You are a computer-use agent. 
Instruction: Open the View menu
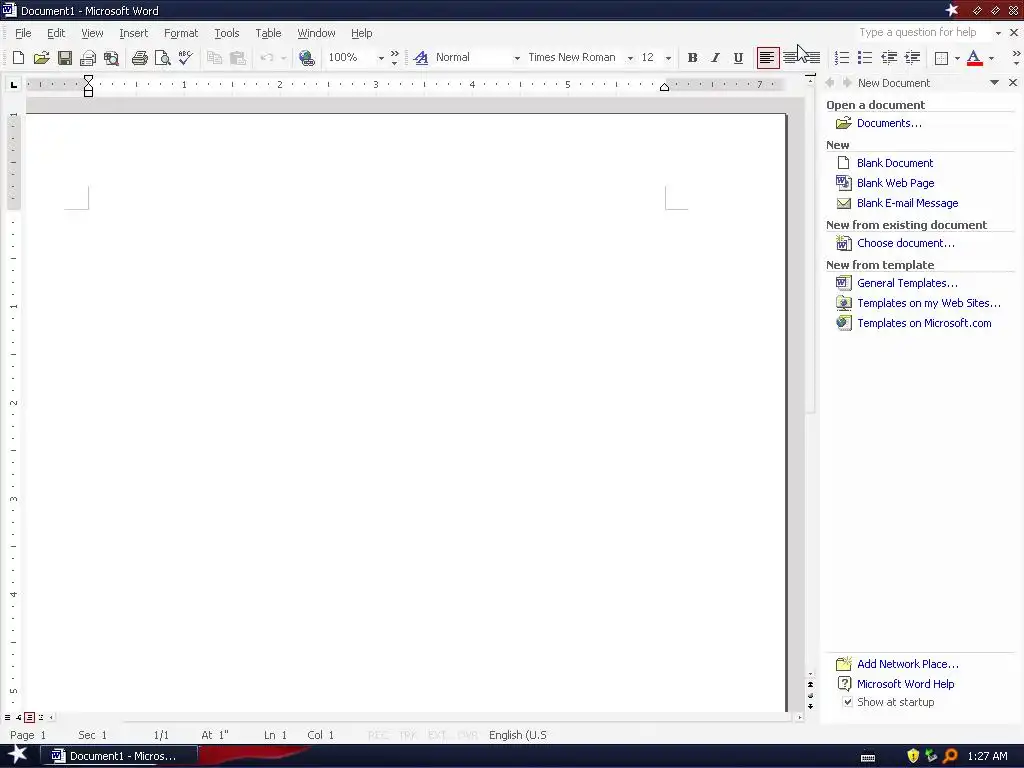coord(92,33)
